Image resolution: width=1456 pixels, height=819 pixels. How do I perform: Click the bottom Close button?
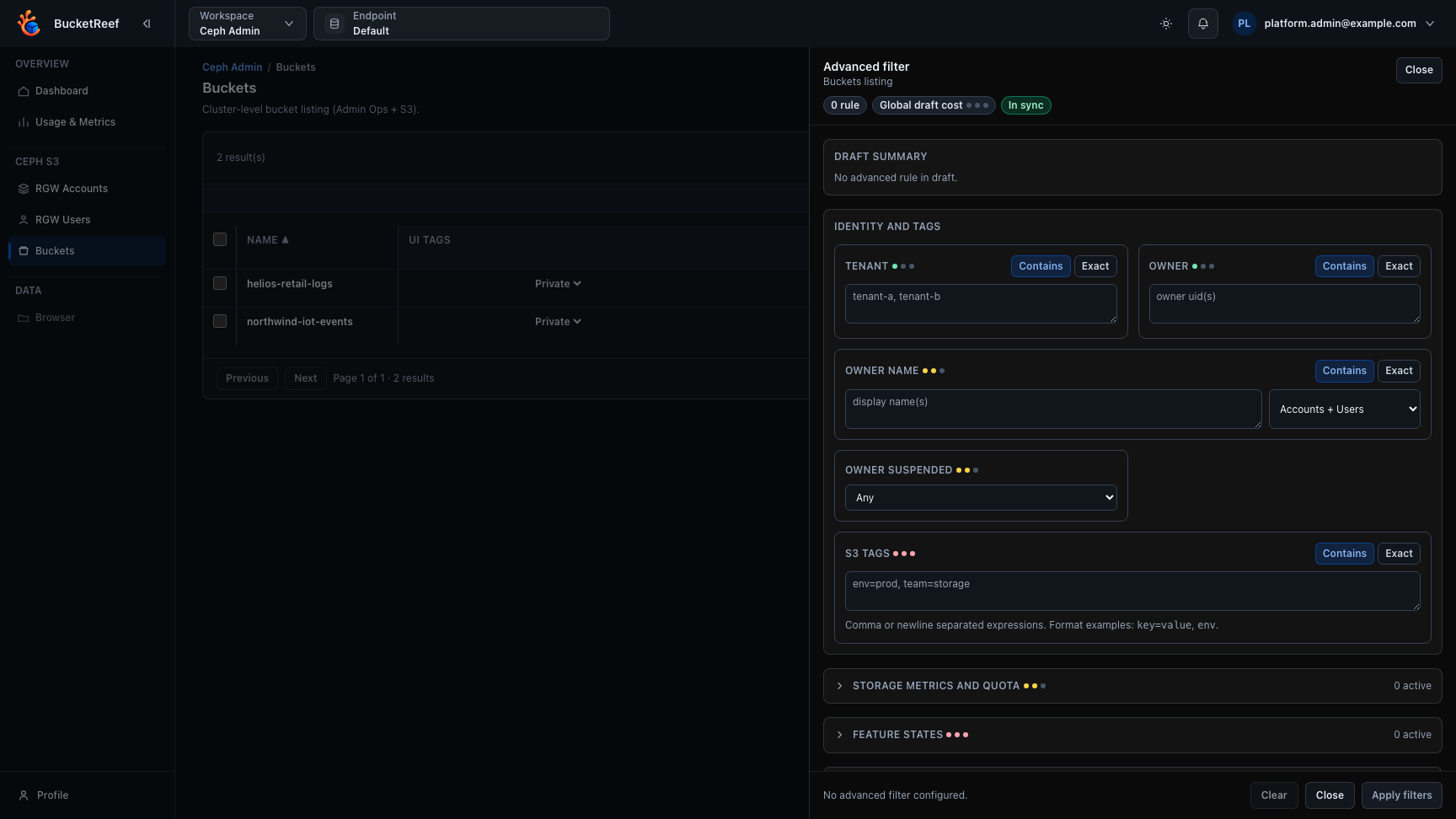(1330, 795)
